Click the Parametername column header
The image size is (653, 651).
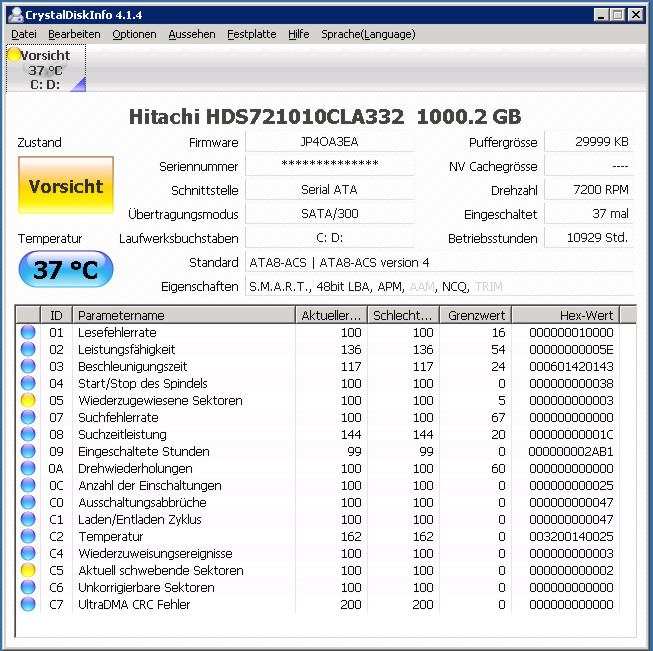point(184,315)
